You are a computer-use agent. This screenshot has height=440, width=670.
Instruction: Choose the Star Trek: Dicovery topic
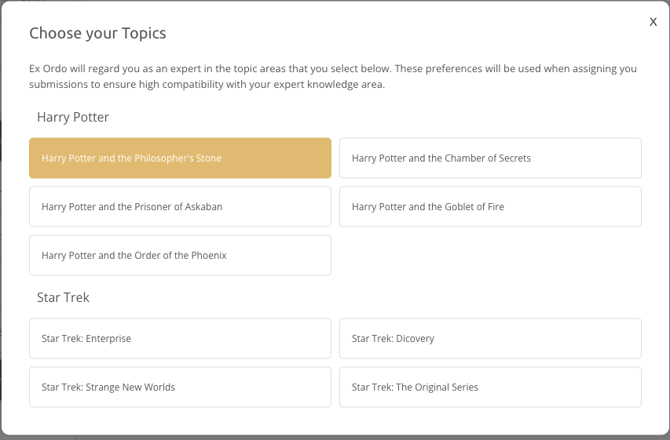(x=490, y=339)
